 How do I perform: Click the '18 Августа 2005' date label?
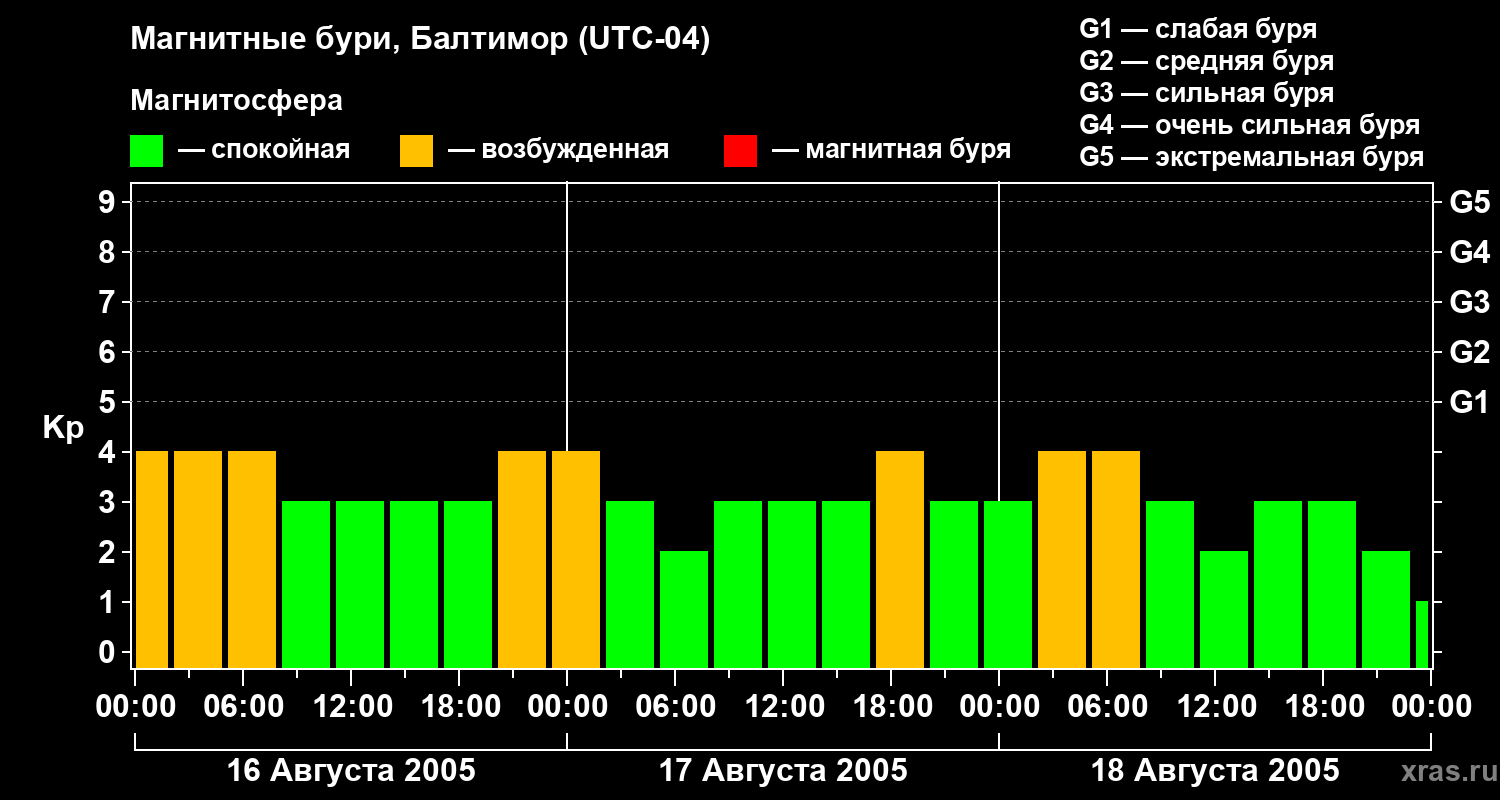tap(1214, 771)
